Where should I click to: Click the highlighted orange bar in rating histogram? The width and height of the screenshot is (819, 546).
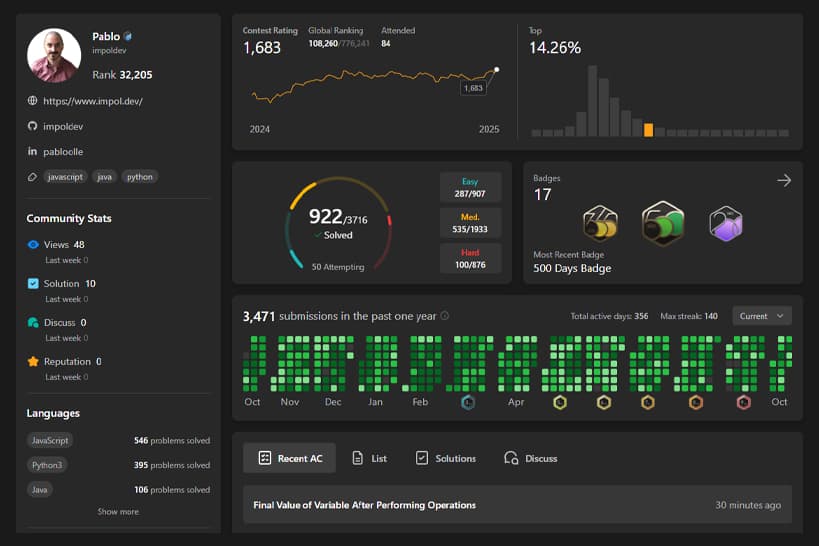pos(649,130)
